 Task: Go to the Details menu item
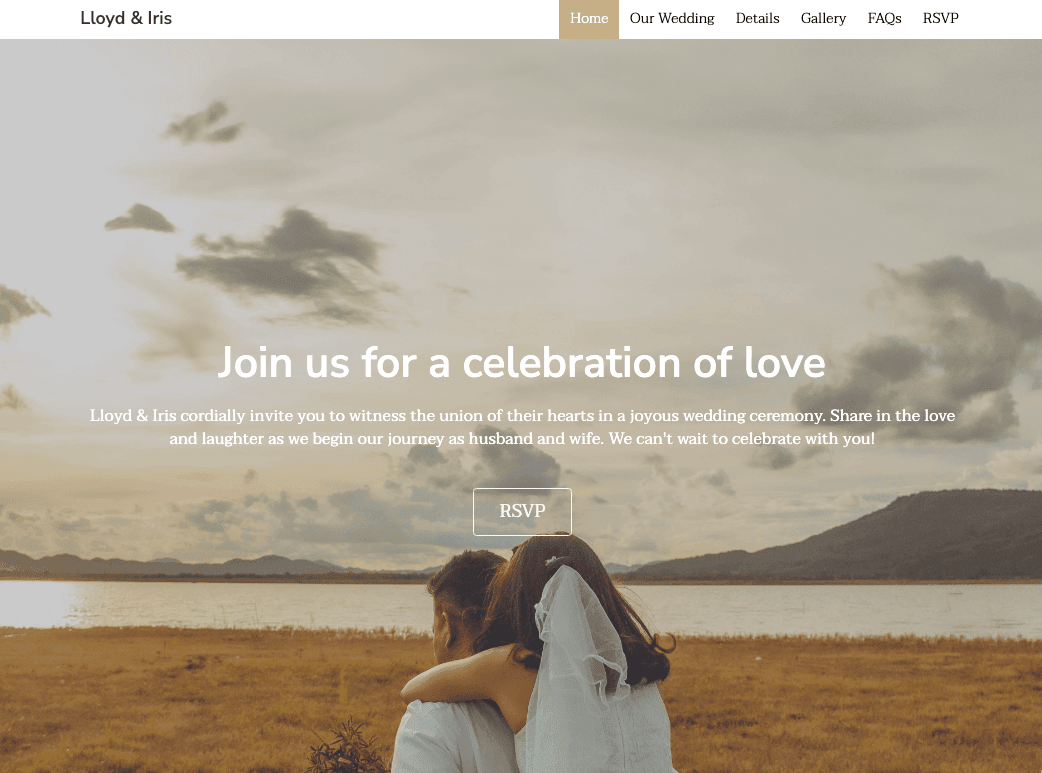(757, 19)
